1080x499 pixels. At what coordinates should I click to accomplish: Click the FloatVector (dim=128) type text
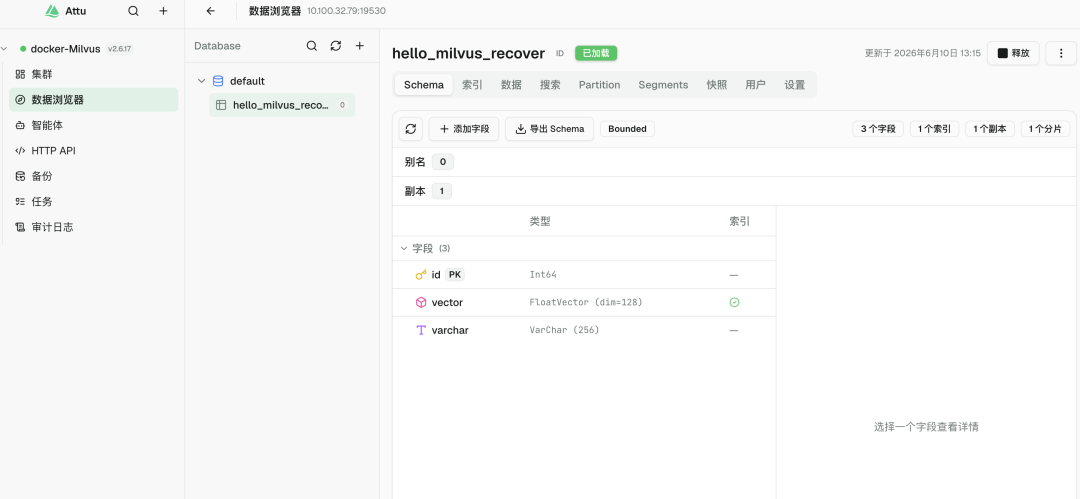(x=585, y=303)
